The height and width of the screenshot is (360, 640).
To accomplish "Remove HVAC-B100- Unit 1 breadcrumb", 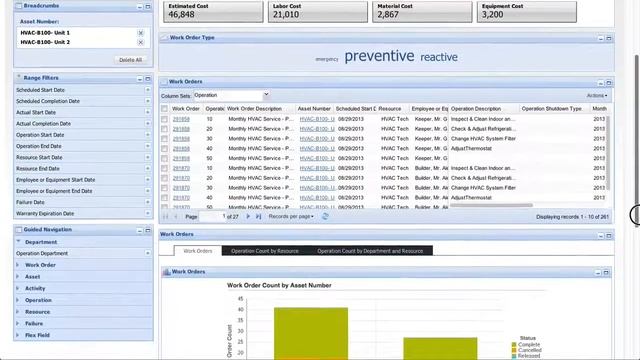I will [141, 33].
